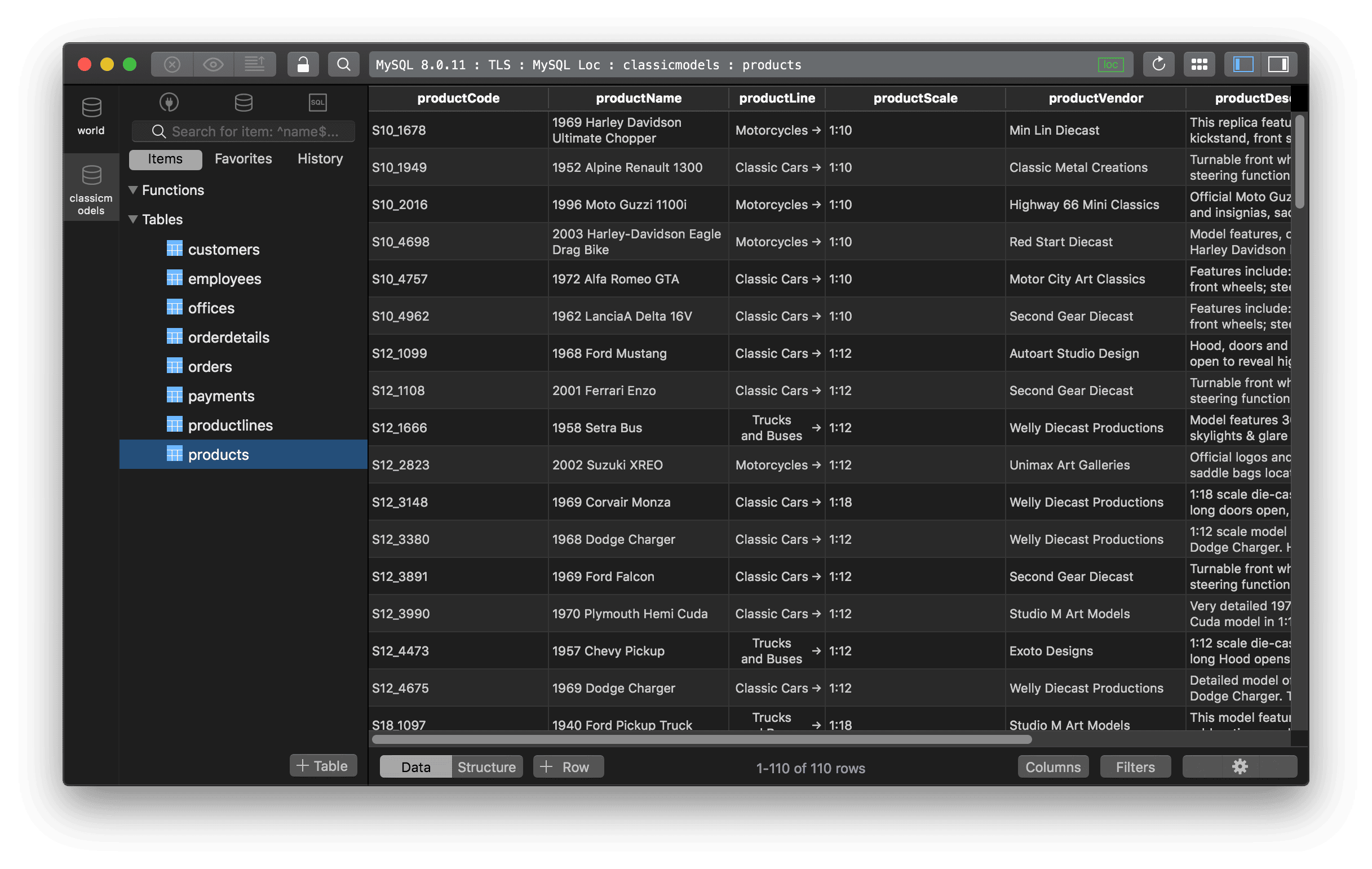Click the horizontal scrollbar below the table

pos(701,740)
